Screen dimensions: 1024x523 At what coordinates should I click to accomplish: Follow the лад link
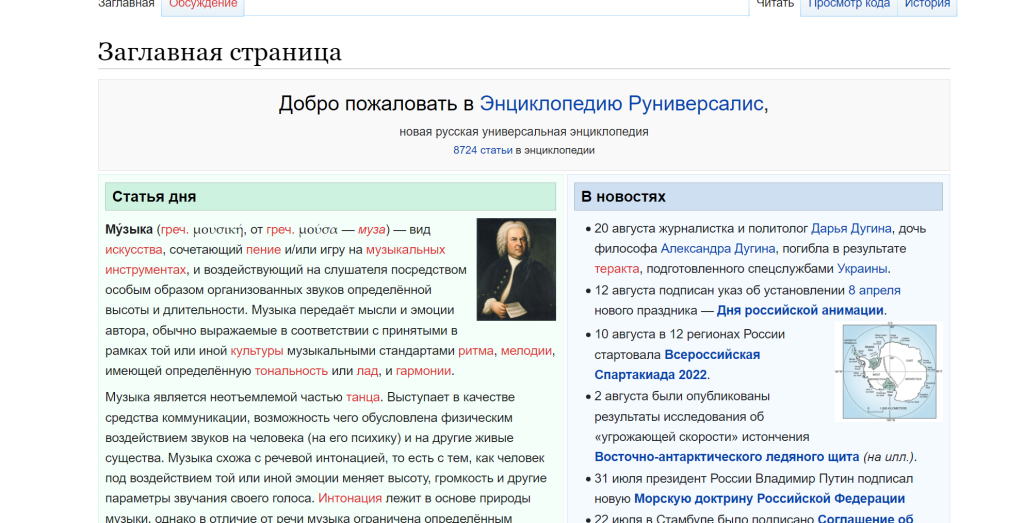click(367, 371)
